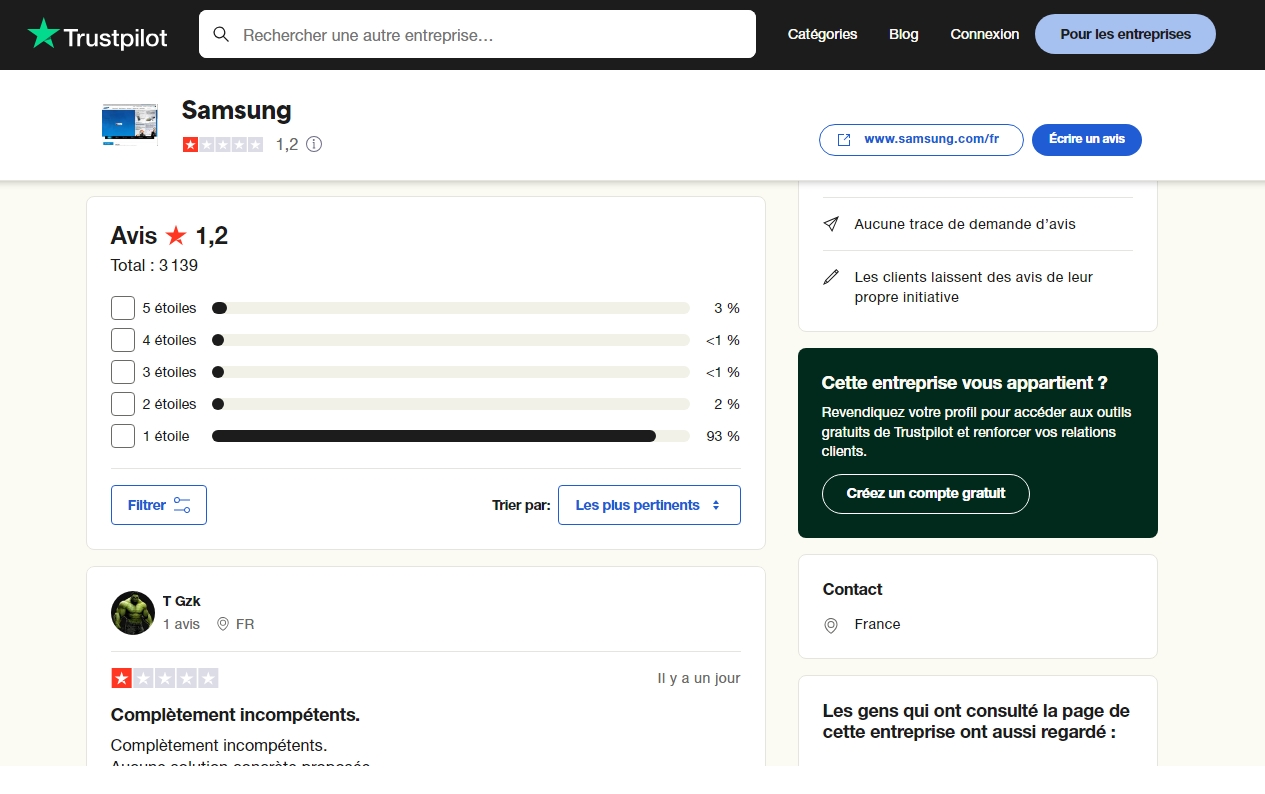
Task: Check the 3 étoiles checkbox
Action: pos(123,372)
